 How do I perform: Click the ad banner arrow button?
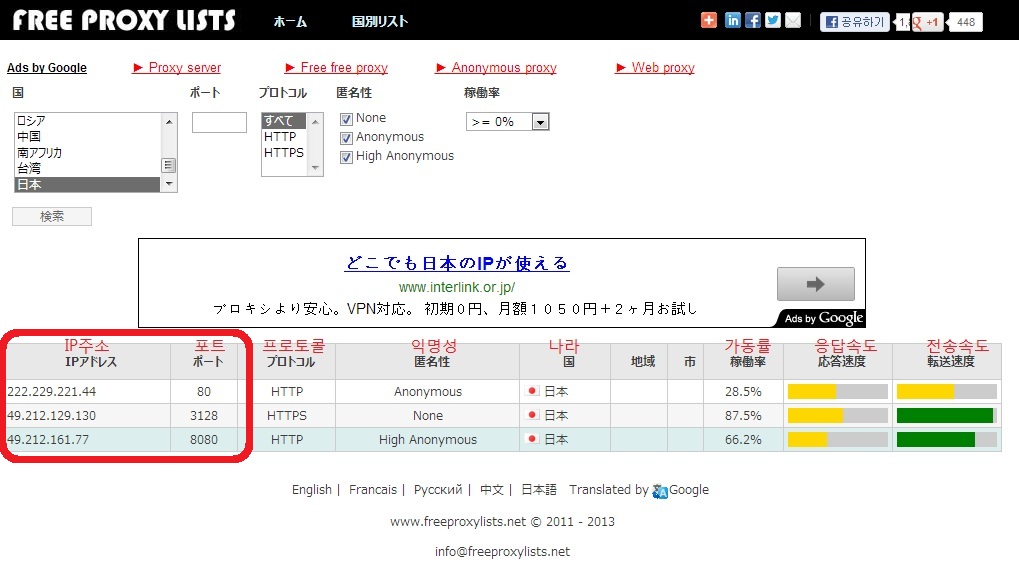pyautogui.click(x=816, y=284)
